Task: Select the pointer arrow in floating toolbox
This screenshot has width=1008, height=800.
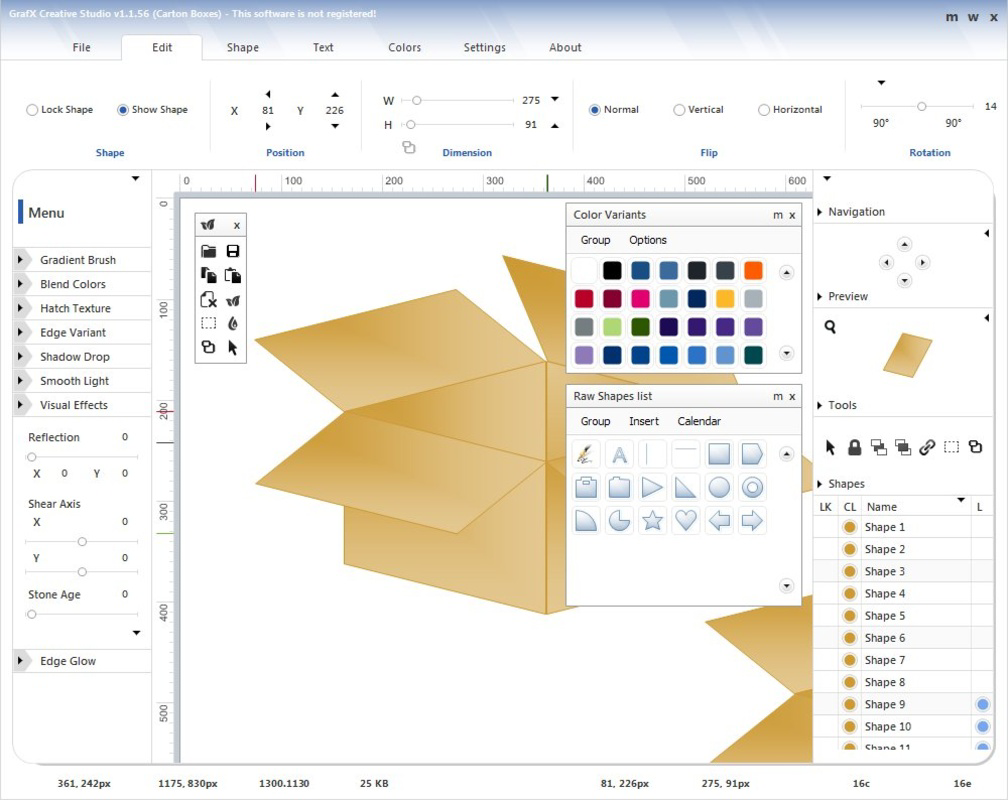Action: click(x=233, y=348)
